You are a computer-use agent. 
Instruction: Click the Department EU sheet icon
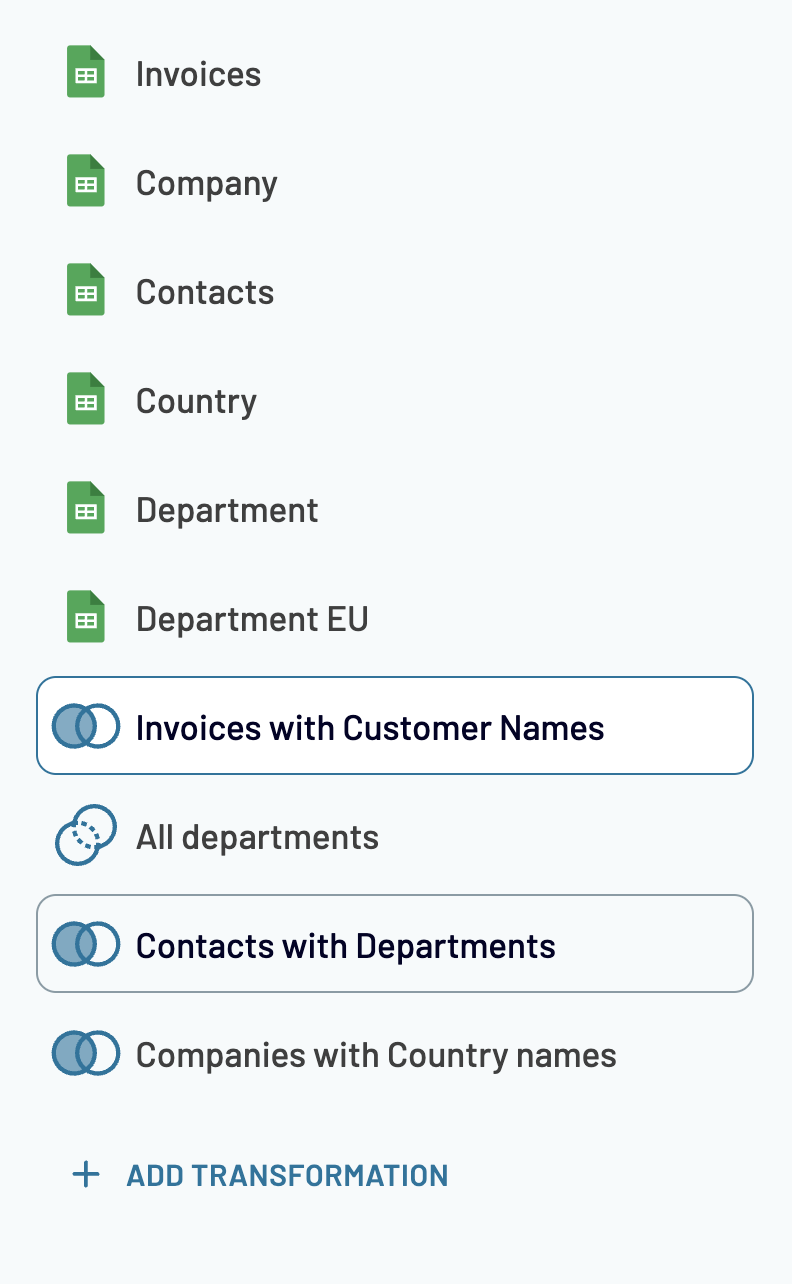pyautogui.click(x=86, y=618)
